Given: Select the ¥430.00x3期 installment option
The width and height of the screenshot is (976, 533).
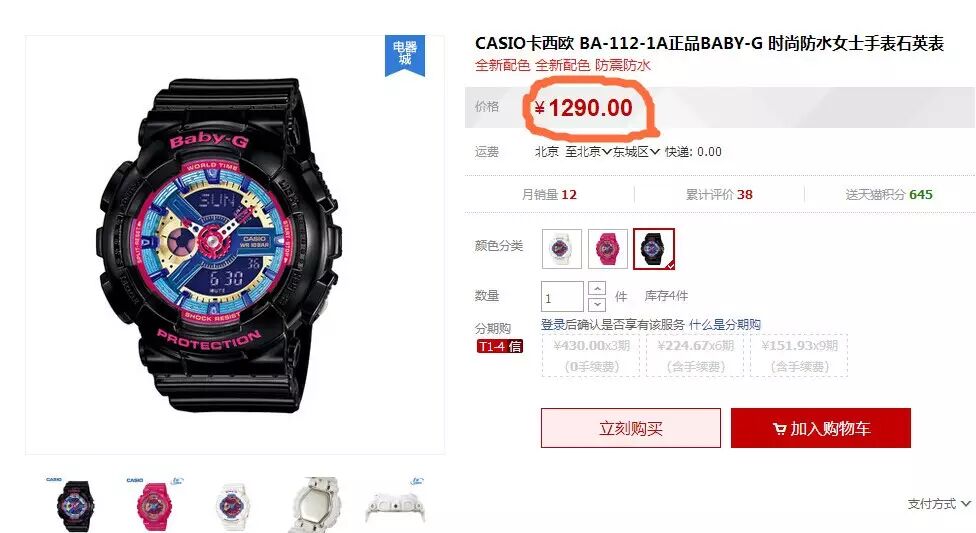Looking at the screenshot, I should (x=591, y=356).
